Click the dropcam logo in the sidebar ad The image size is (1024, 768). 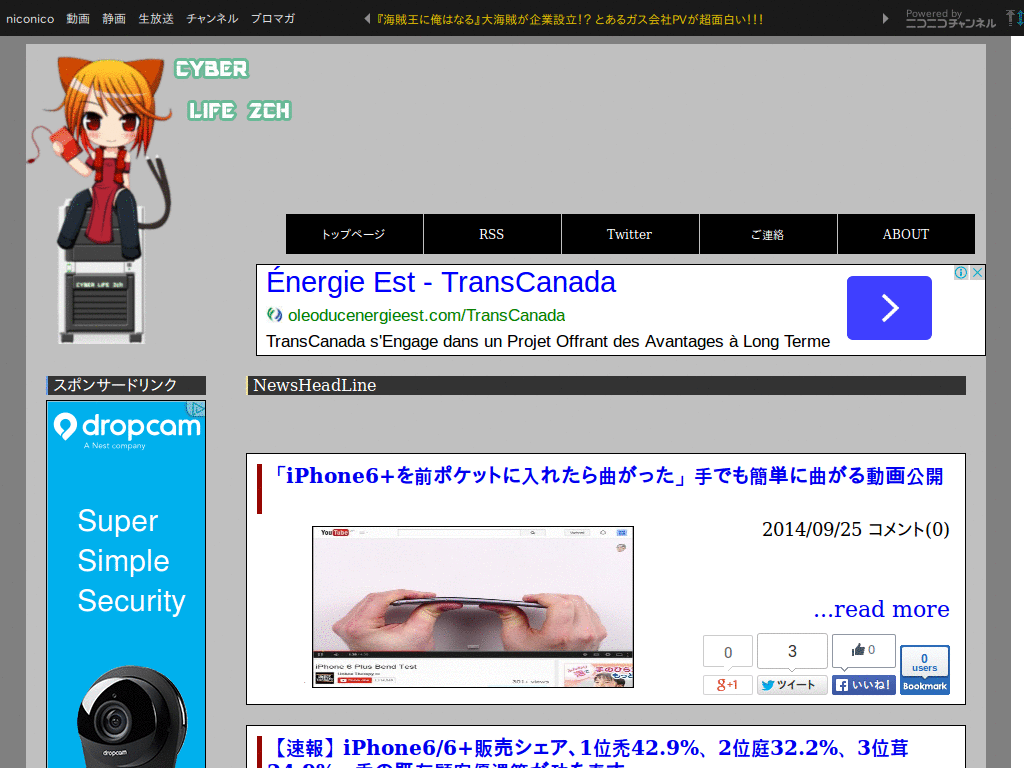[126, 425]
